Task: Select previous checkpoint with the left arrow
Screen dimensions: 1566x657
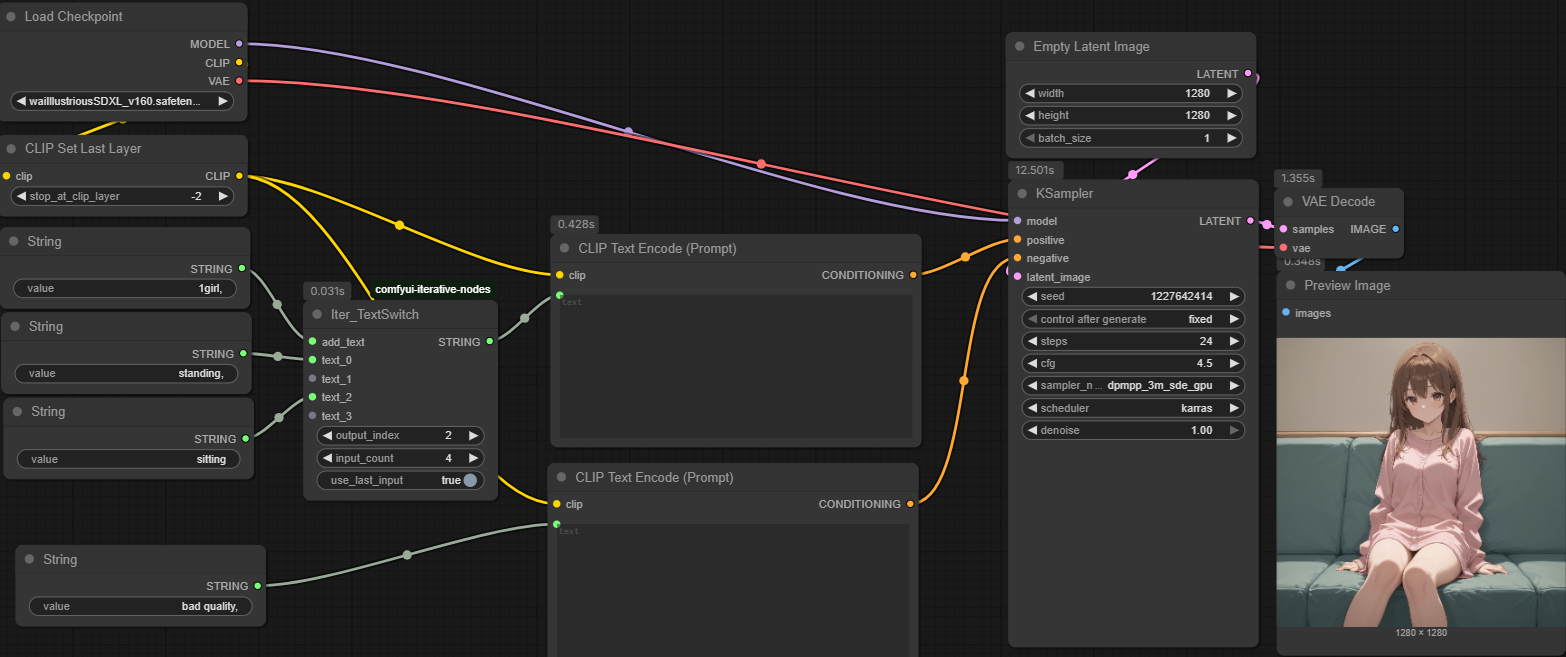Action: 21,101
